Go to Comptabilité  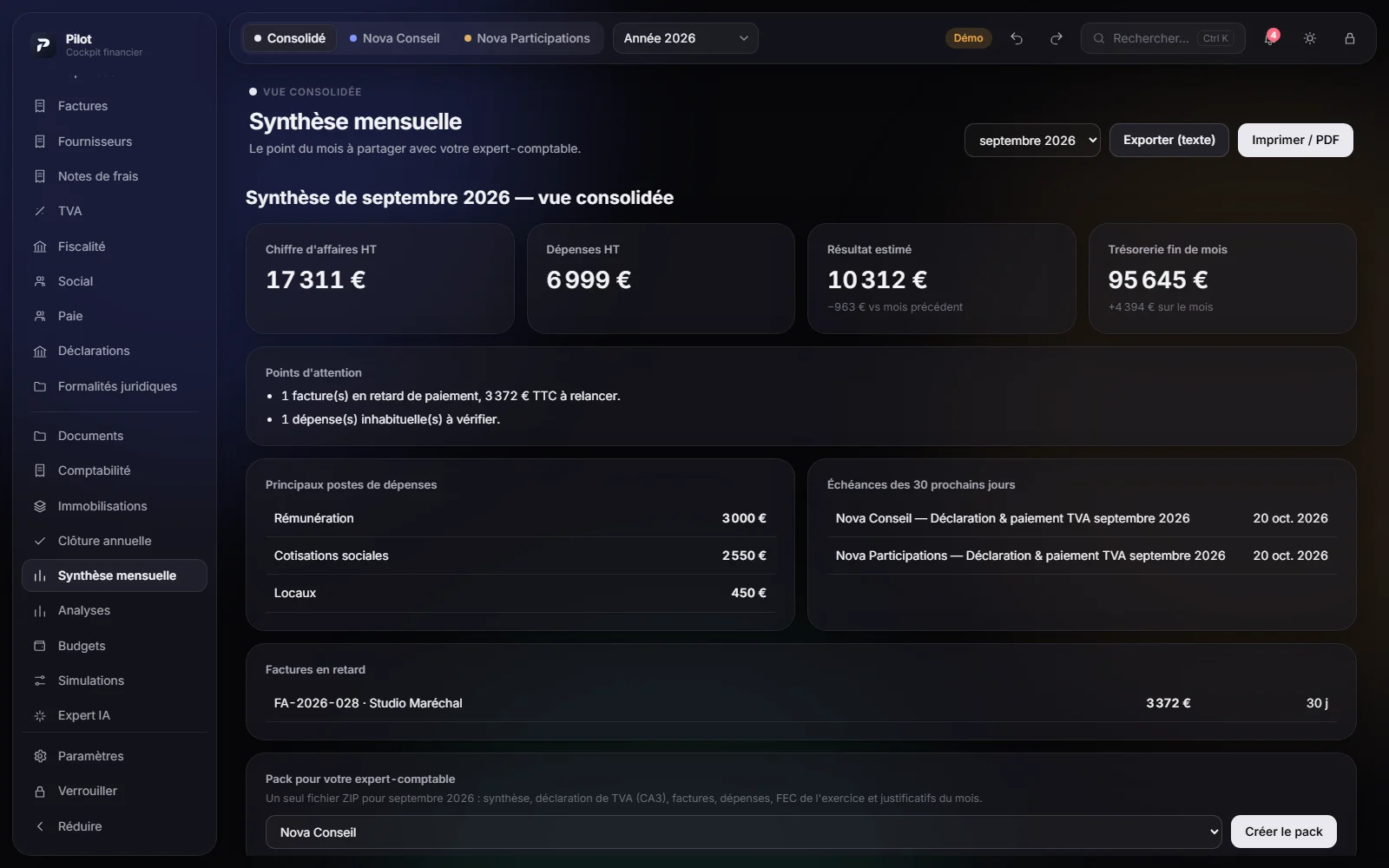point(114,470)
